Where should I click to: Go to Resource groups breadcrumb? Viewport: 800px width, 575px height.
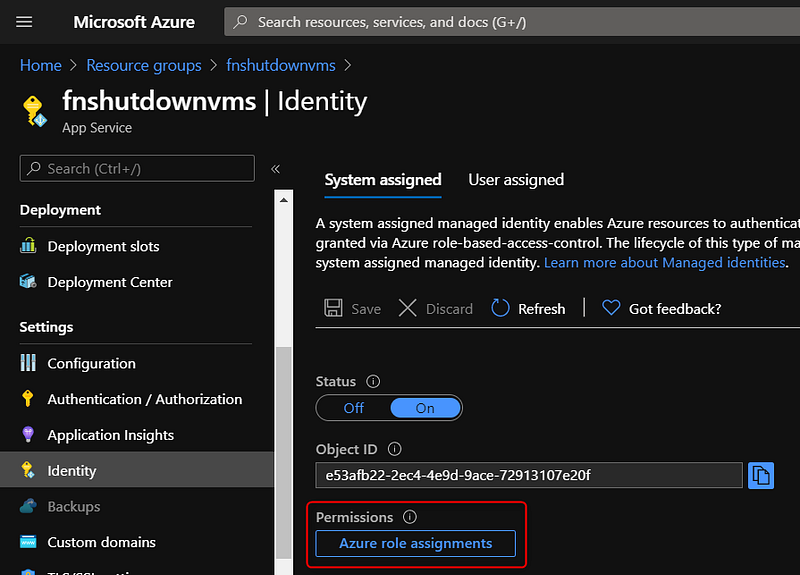coord(144,65)
